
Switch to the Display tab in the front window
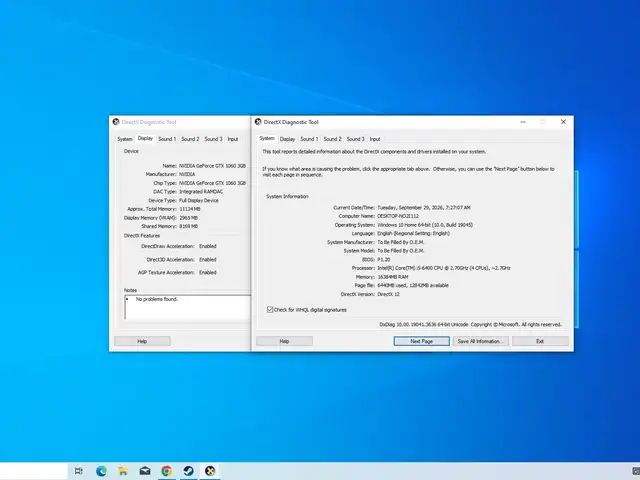[x=287, y=139]
